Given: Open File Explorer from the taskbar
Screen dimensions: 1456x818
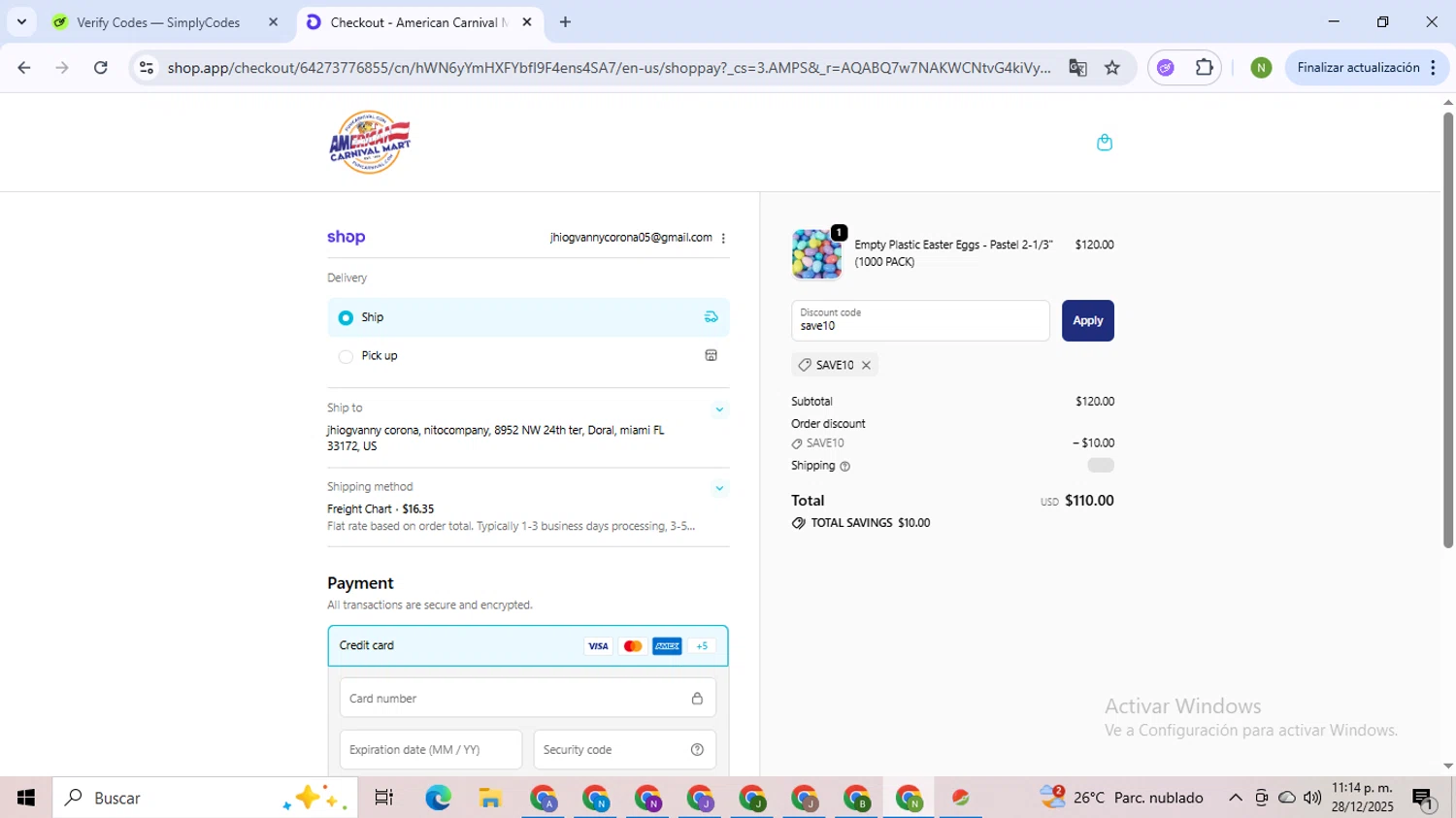Looking at the screenshot, I should click(x=490, y=798).
